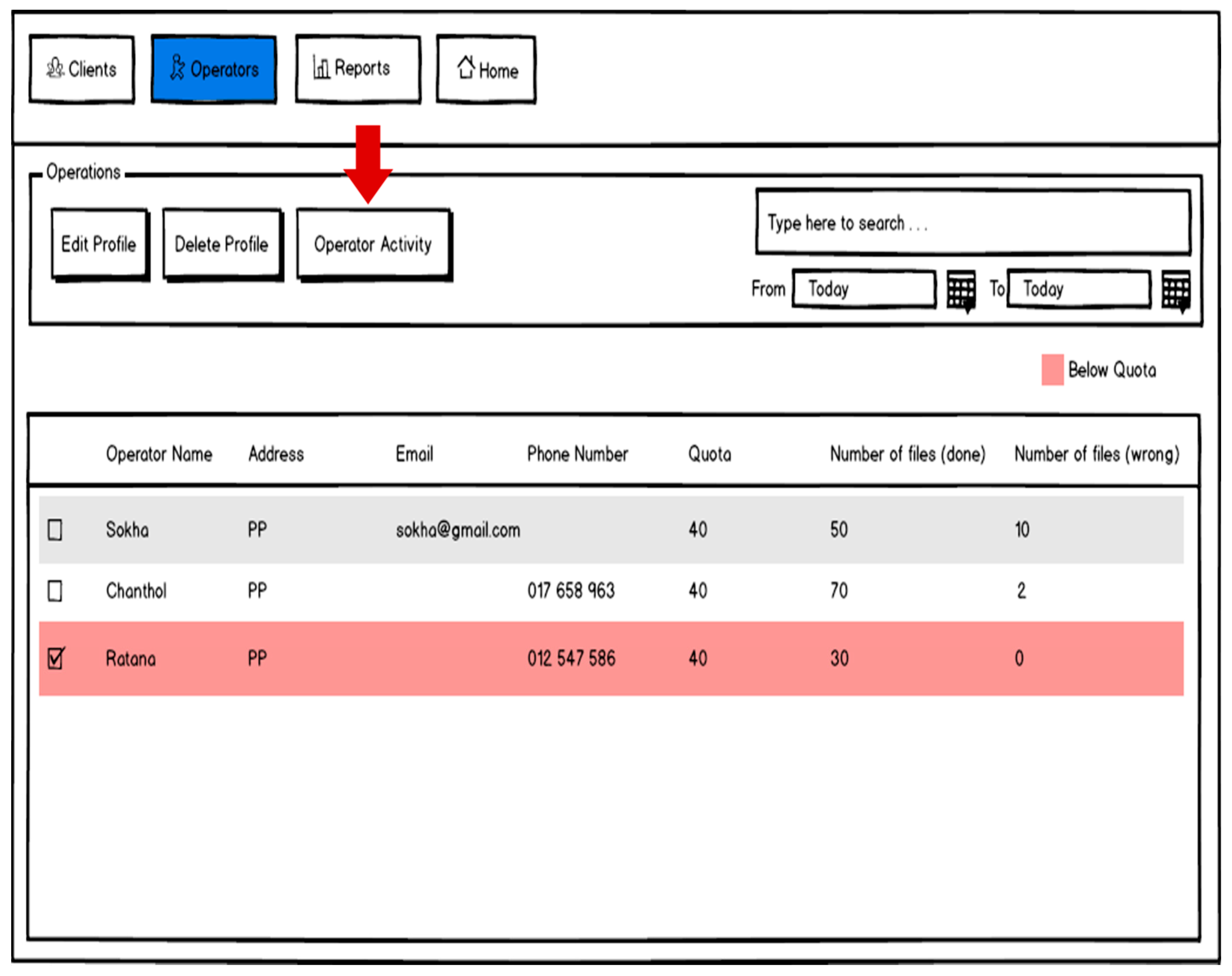
Task: Click the Operator Name column header
Action: [159, 454]
